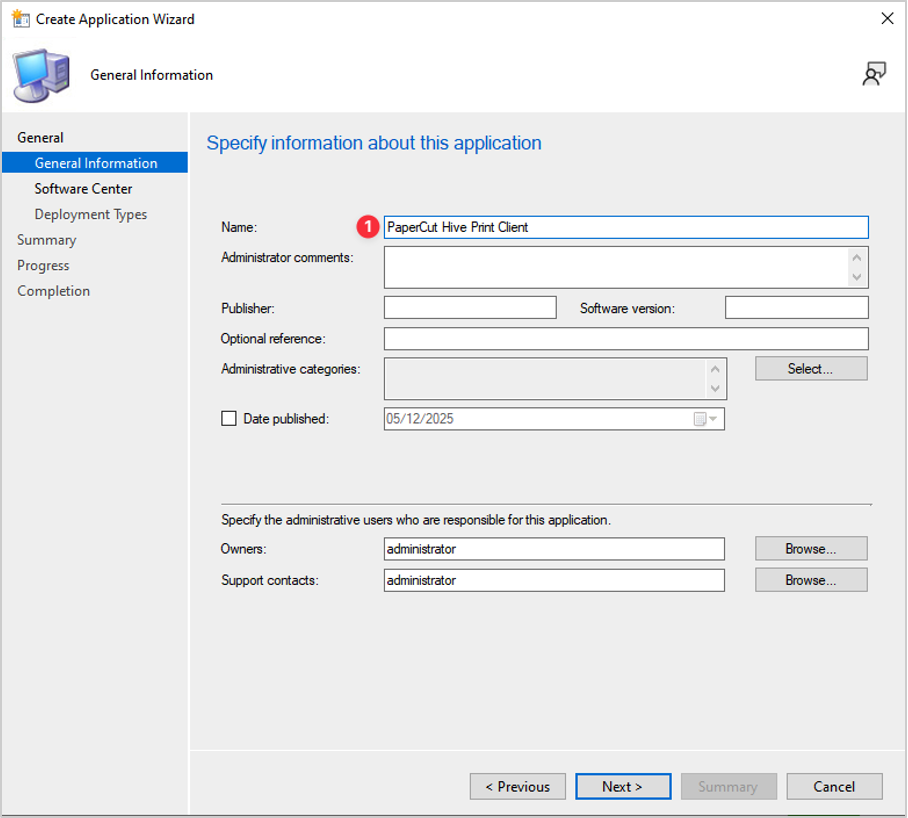
Task: Select Deployment Types in the sidebar
Action: pyautogui.click(x=90, y=214)
